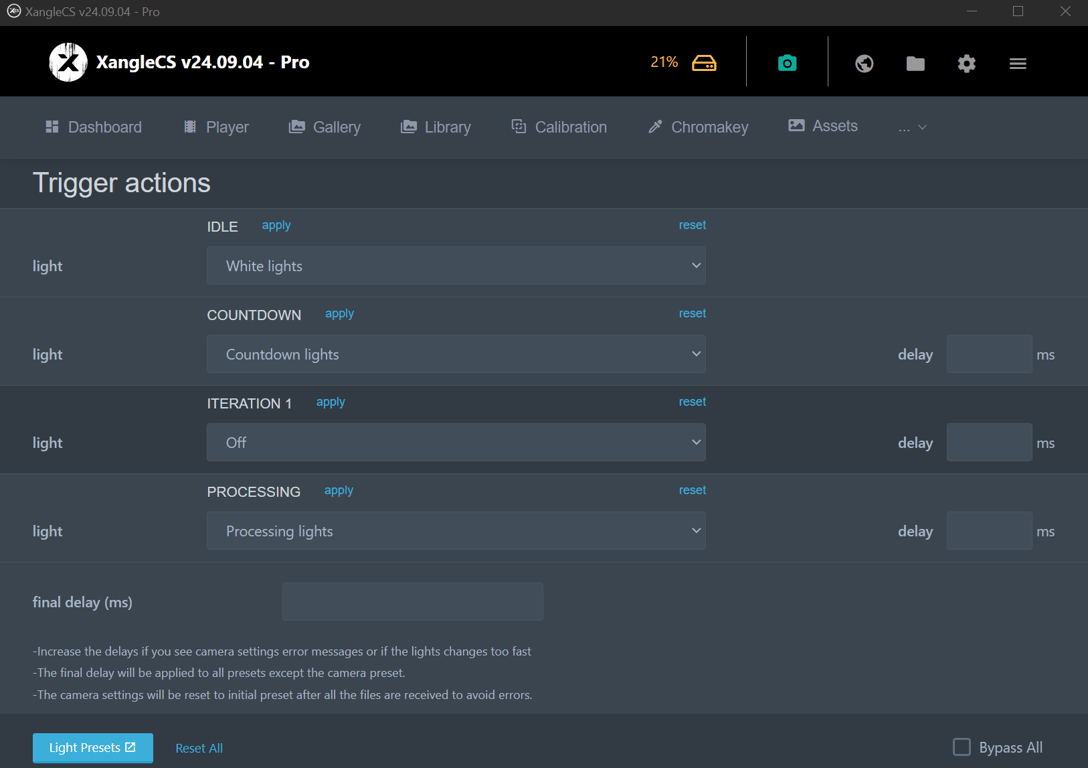The width and height of the screenshot is (1088, 768).
Task: Click the green camera icon
Action: pyautogui.click(x=787, y=63)
